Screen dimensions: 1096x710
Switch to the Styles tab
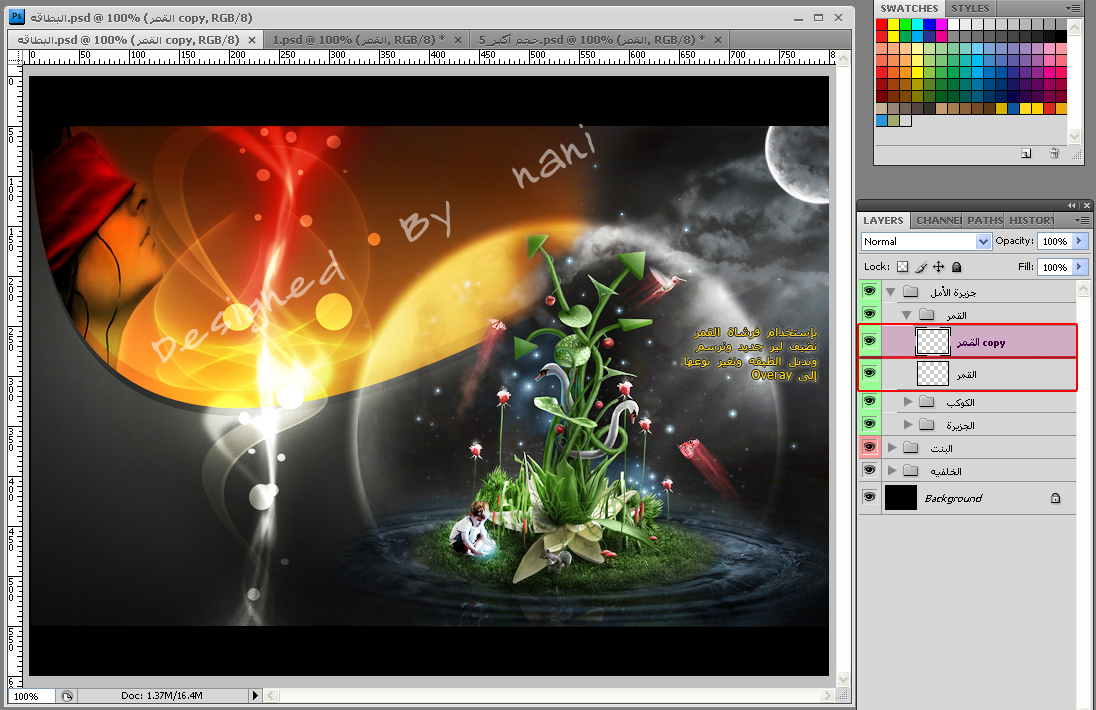point(970,8)
